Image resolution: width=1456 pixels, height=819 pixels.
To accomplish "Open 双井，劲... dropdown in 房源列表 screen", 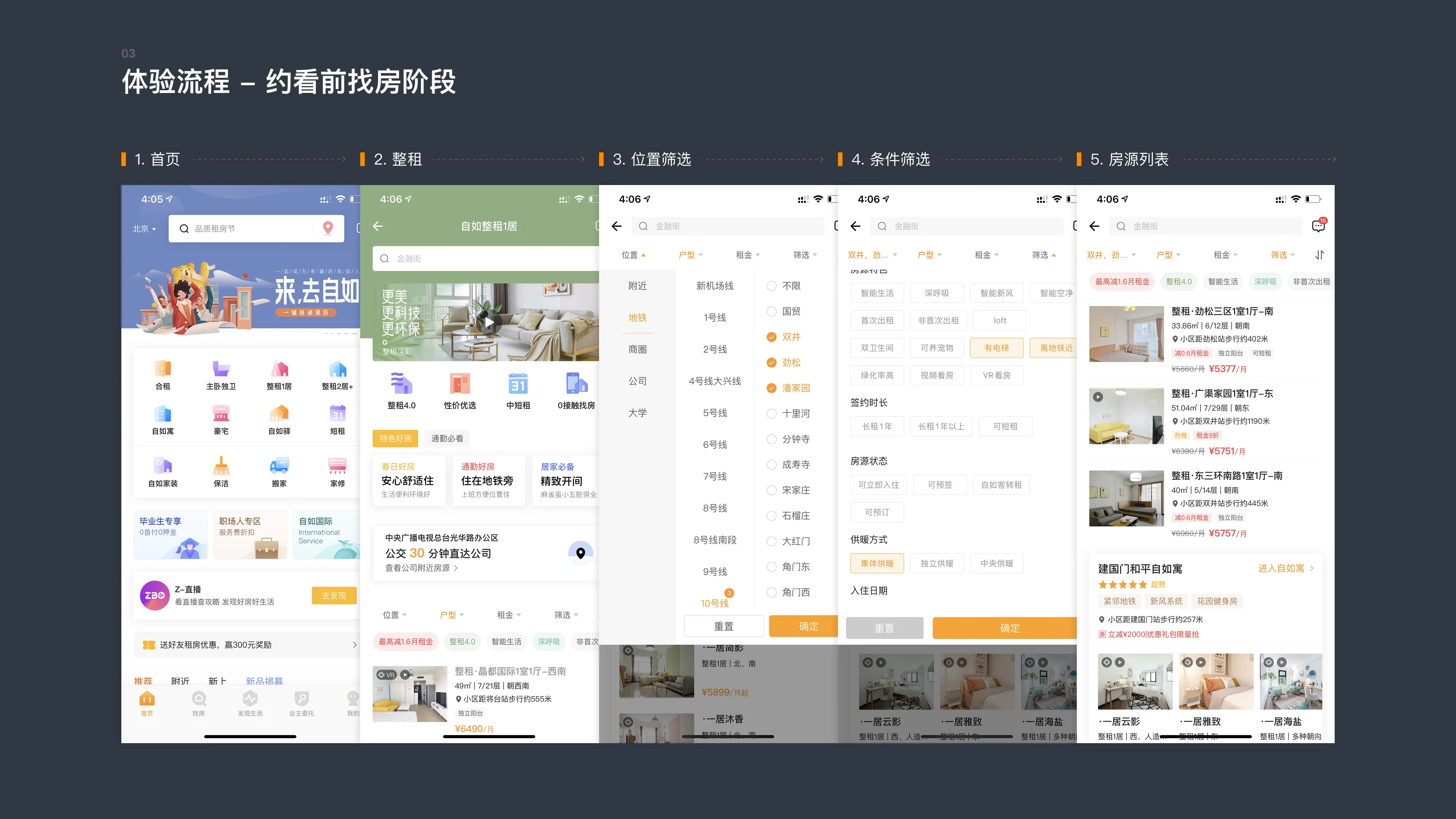I will (x=1111, y=255).
